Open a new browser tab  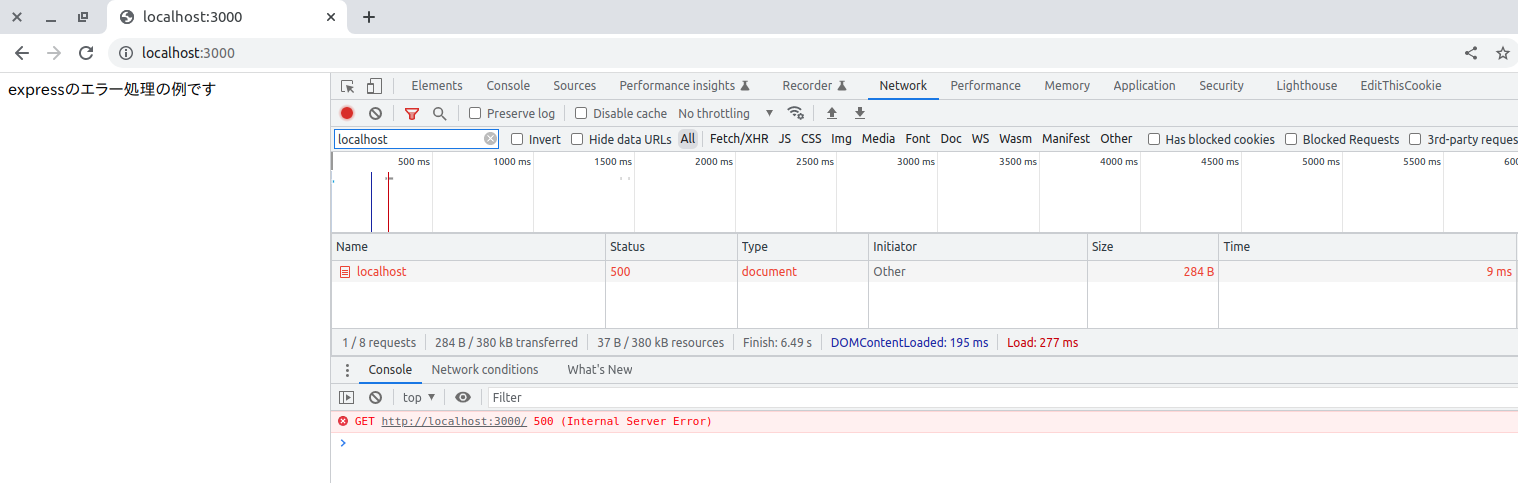click(369, 17)
